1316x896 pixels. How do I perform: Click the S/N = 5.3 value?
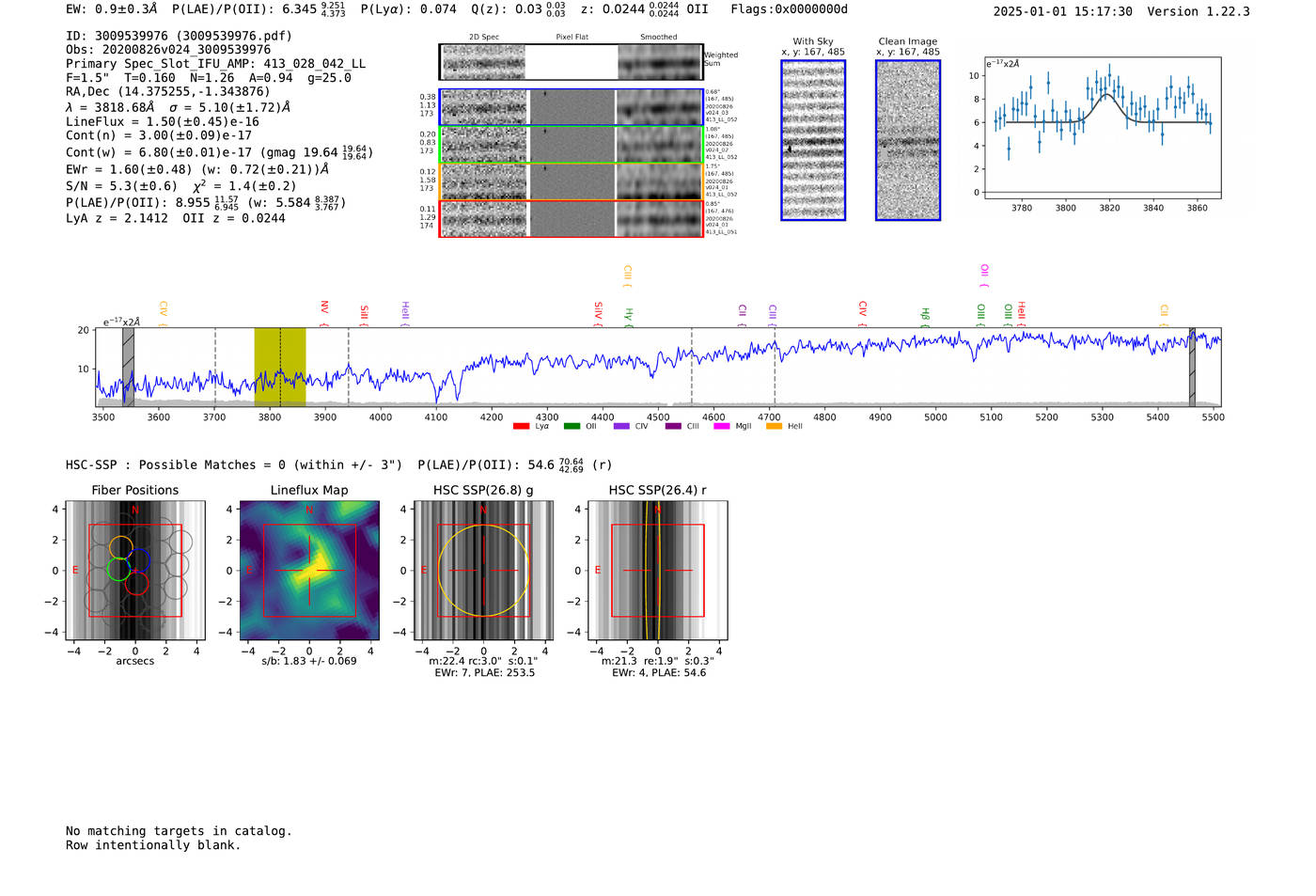121,186
